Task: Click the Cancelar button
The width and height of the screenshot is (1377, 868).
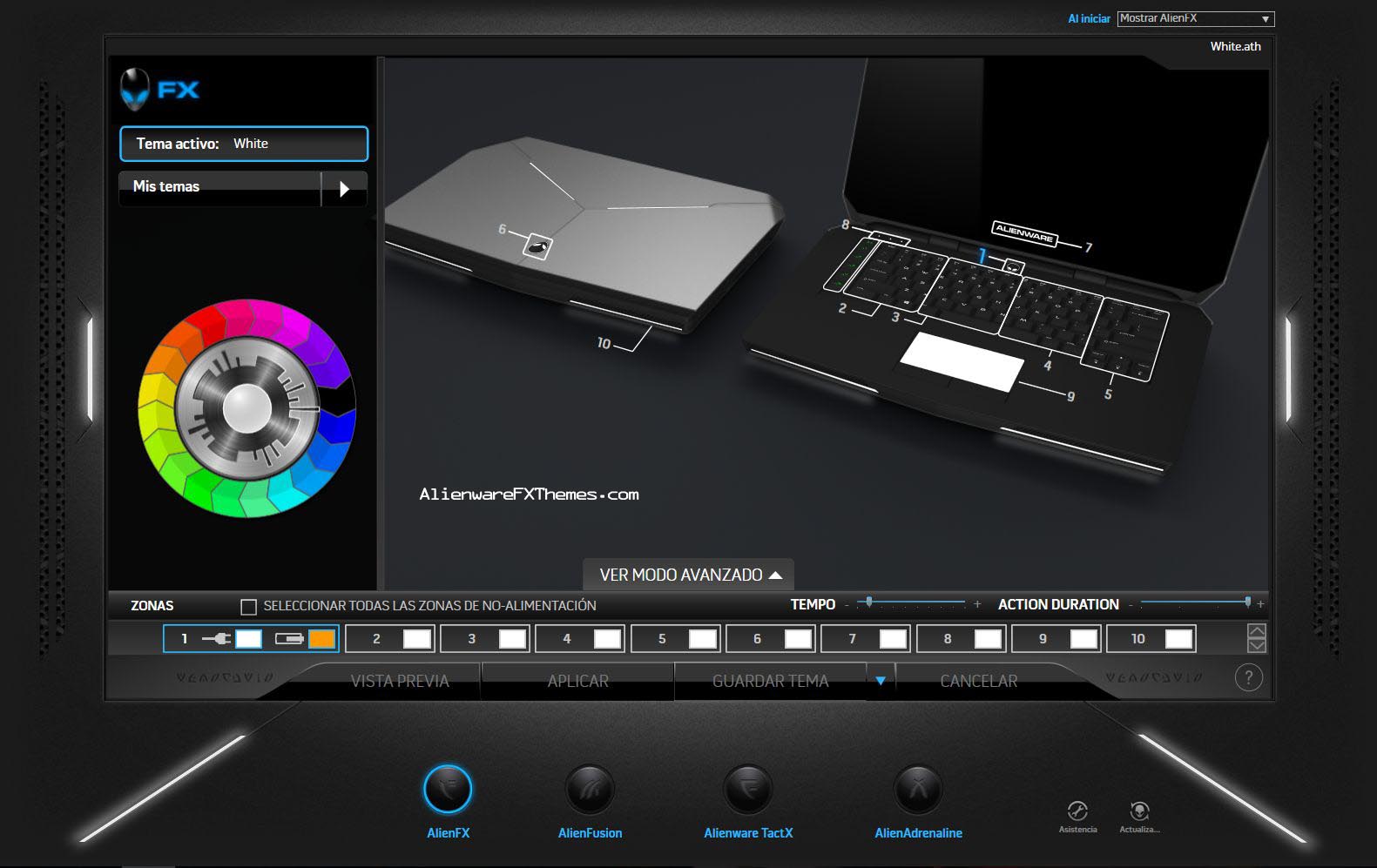Action: click(978, 681)
